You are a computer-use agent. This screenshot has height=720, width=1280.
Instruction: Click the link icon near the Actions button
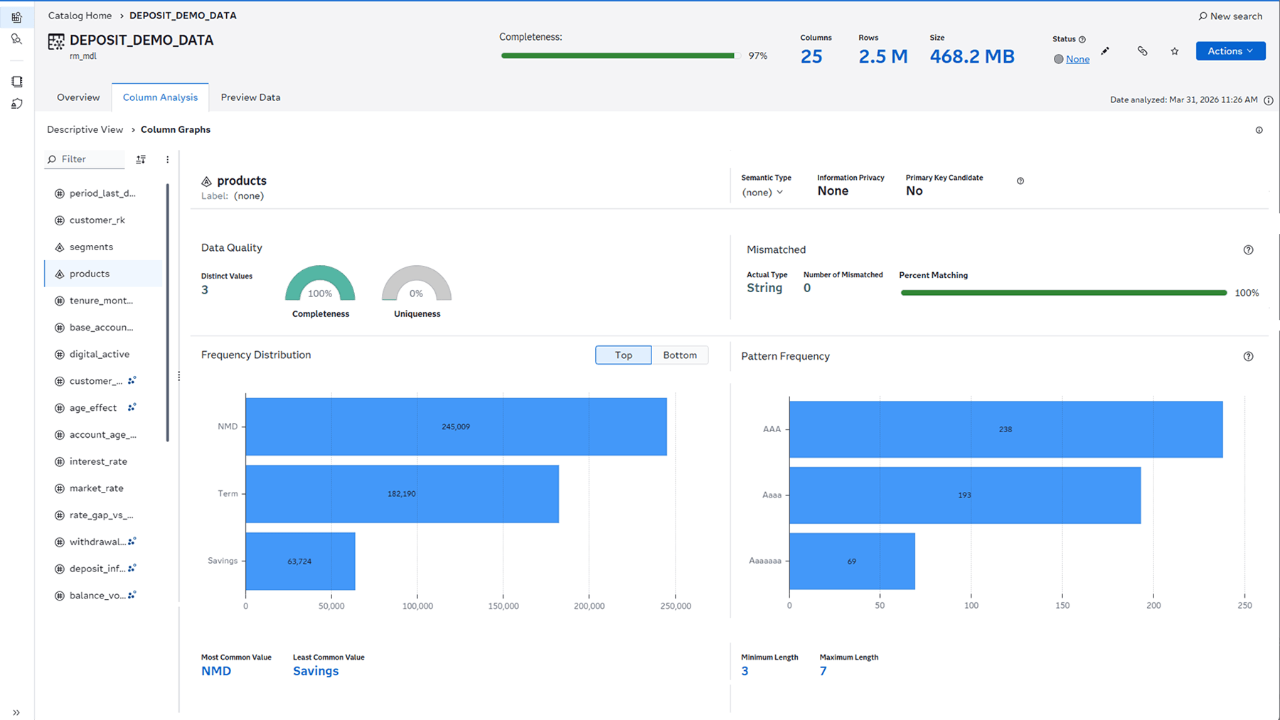(1142, 50)
